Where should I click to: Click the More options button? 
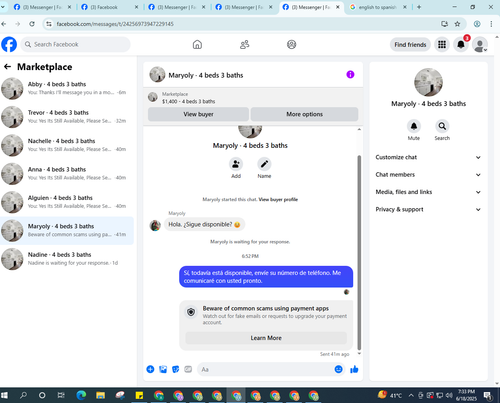(304, 114)
